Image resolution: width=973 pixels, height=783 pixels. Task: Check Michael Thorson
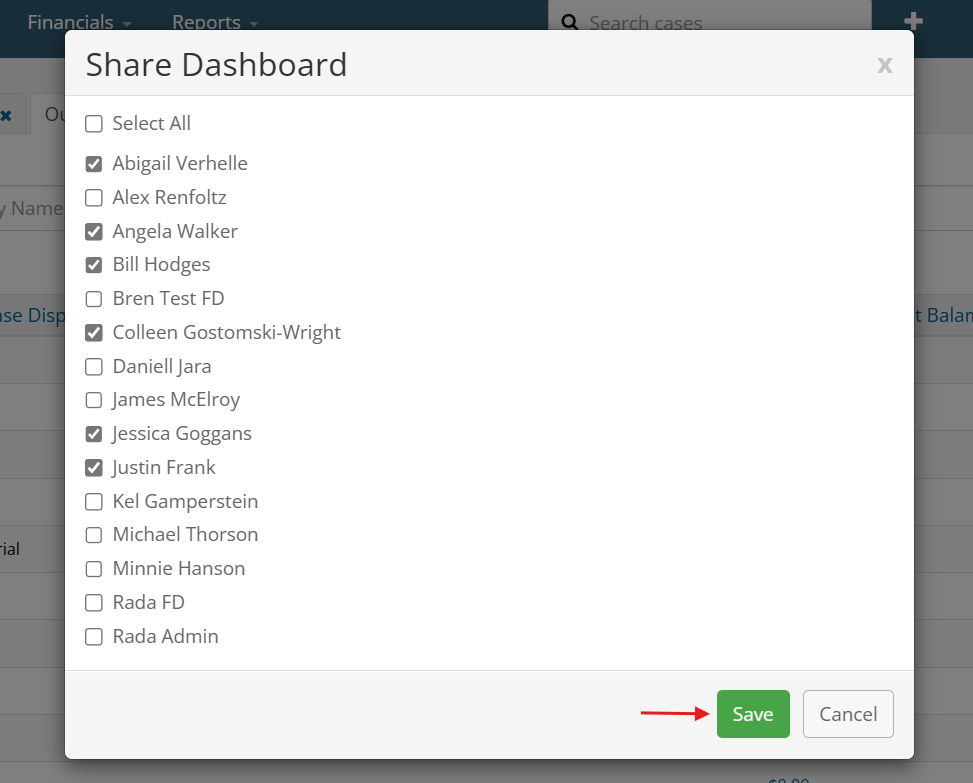[94, 535]
